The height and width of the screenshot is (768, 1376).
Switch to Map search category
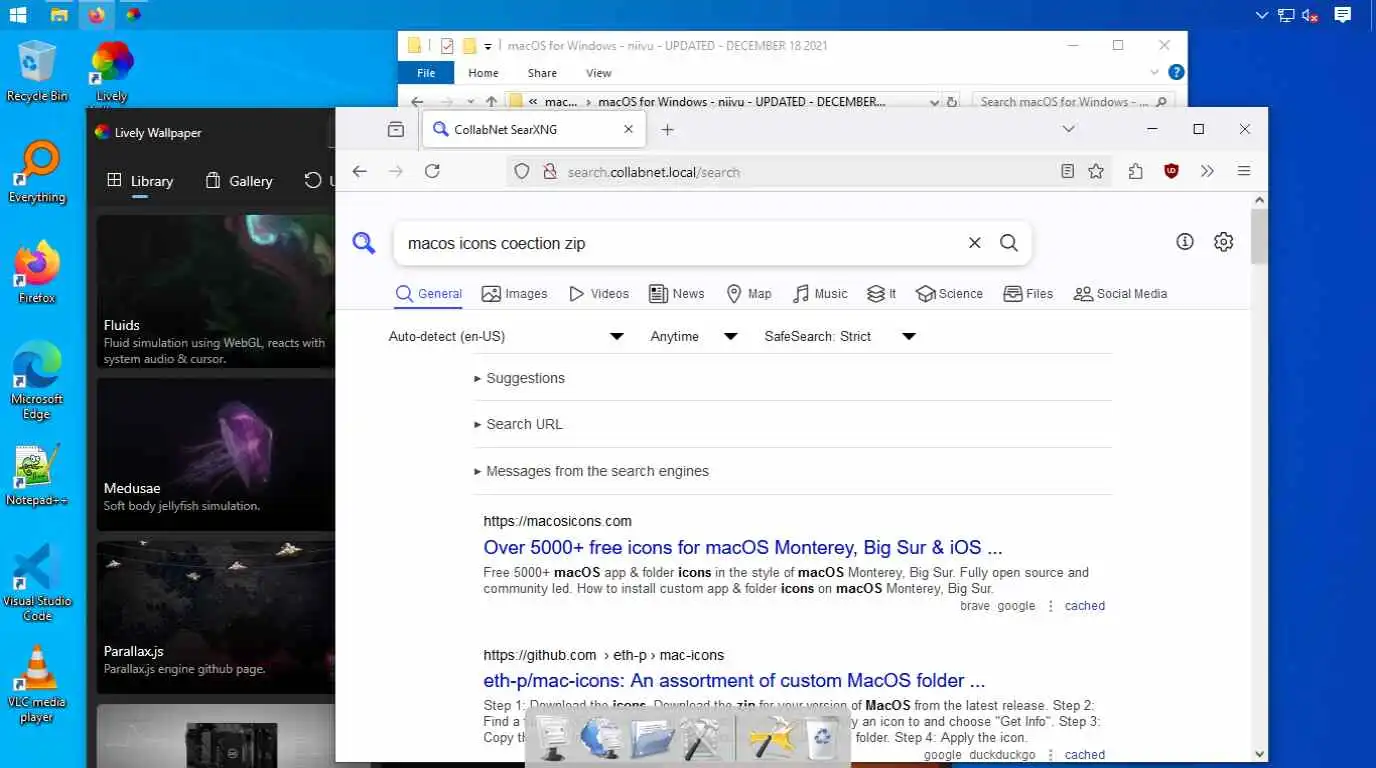[x=748, y=294]
